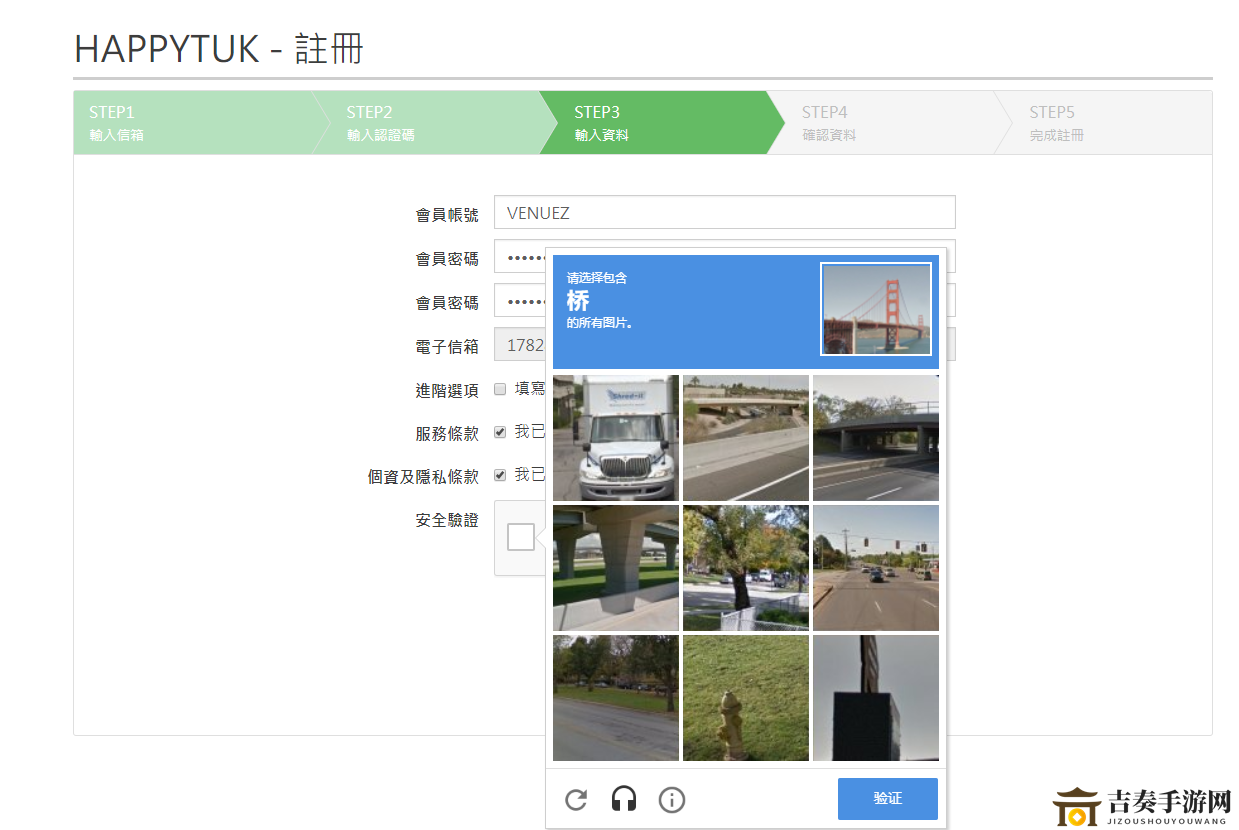This screenshot has height=830, width=1239.
Task: Jump to STEP5 完成註冊 step
Action: point(1100,123)
